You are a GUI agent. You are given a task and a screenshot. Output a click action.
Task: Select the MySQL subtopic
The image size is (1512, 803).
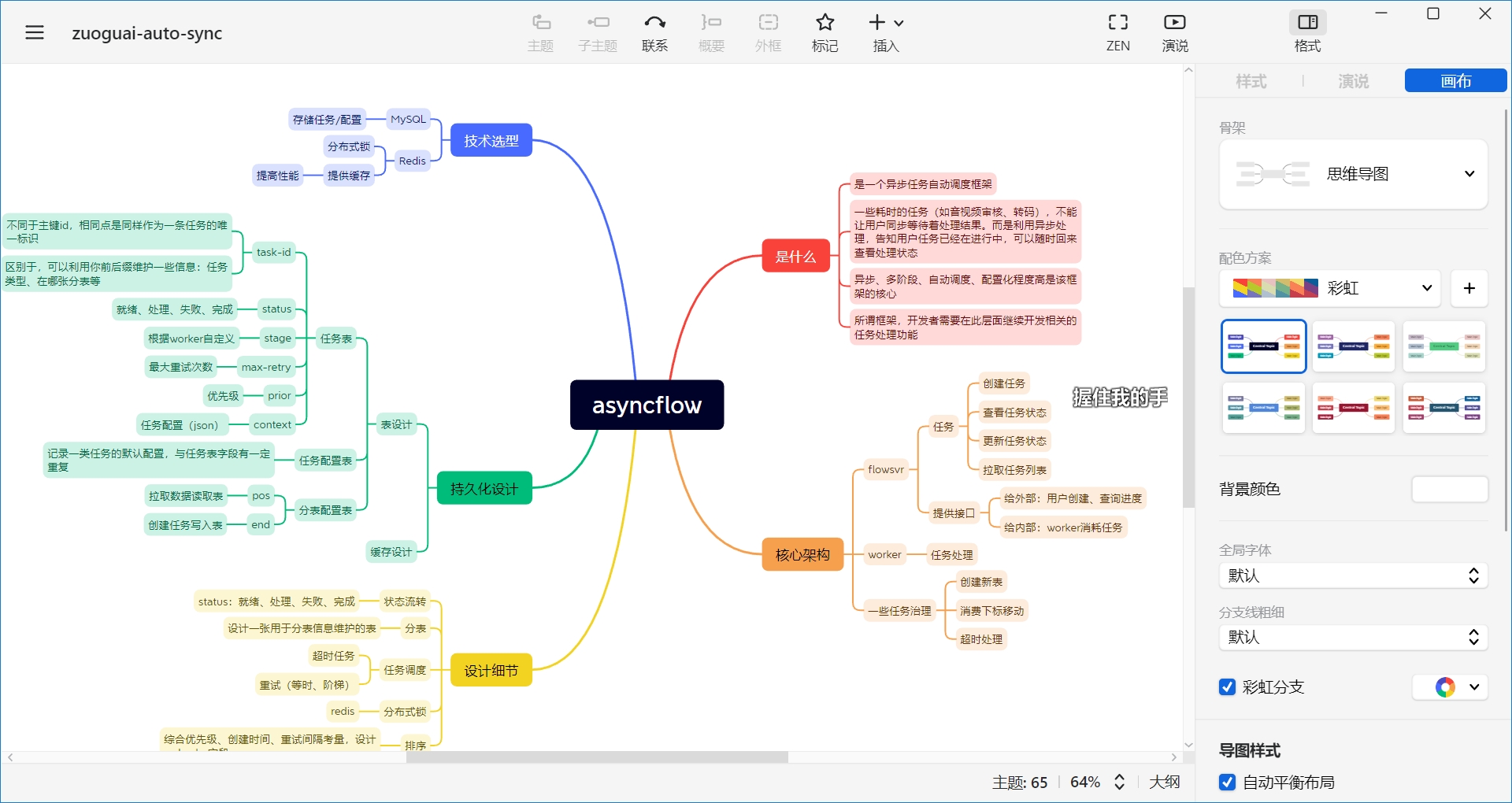click(408, 120)
